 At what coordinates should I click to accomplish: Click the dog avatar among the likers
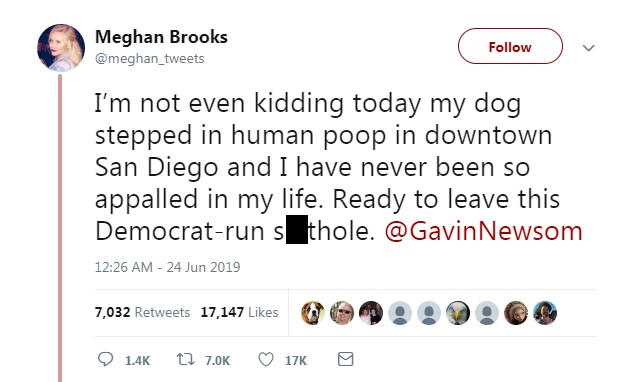(x=313, y=313)
